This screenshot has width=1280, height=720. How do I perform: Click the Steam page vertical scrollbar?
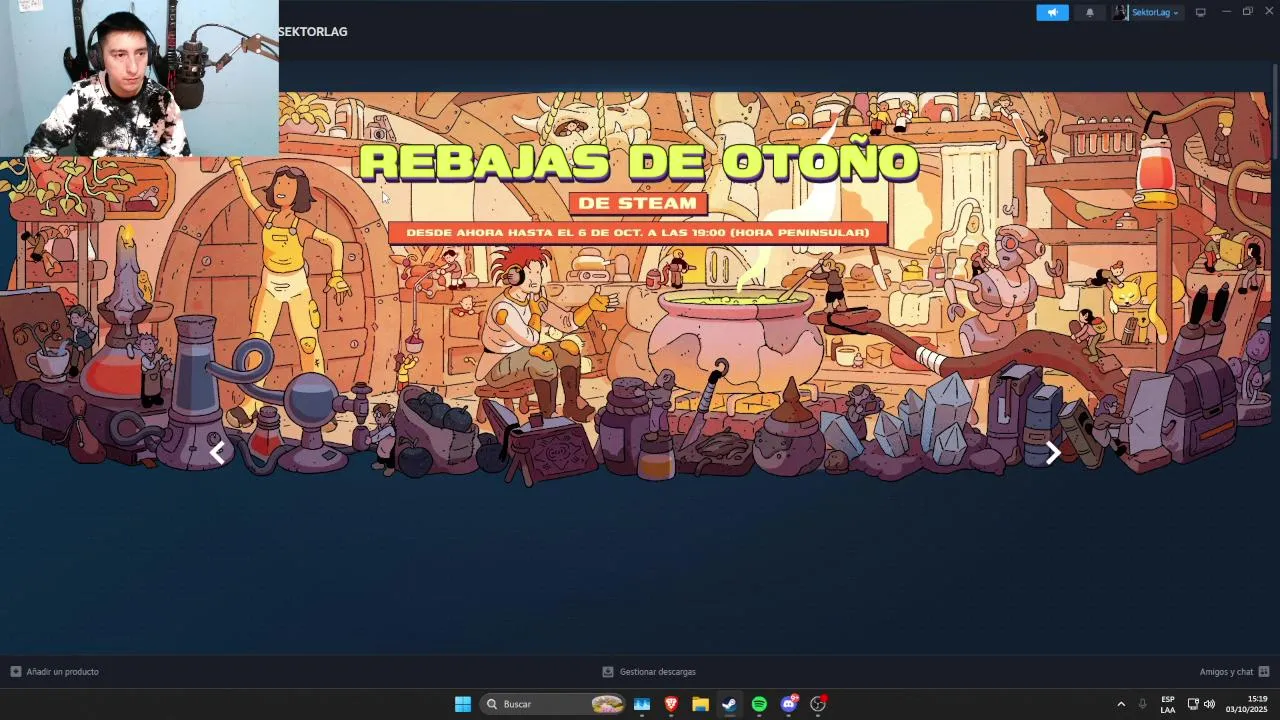click(x=1275, y=110)
